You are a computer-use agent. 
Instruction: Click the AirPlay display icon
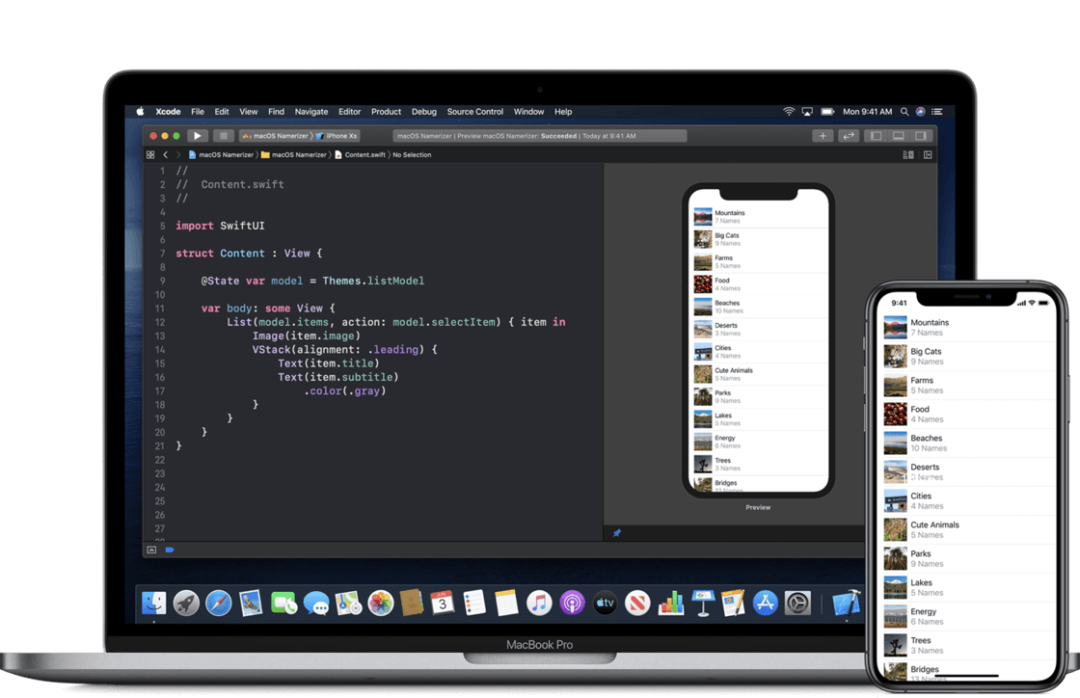tap(807, 112)
